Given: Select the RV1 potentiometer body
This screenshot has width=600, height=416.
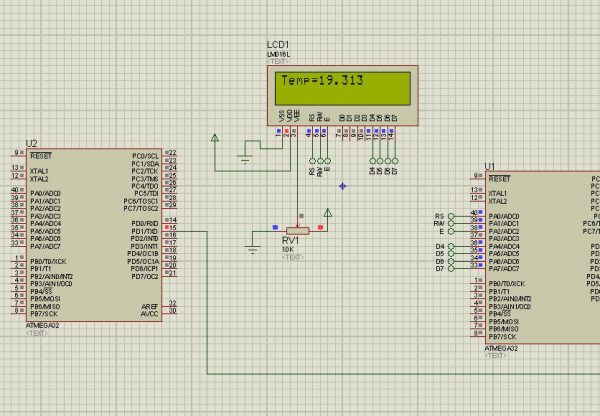Looking at the screenshot, I should [298, 230].
